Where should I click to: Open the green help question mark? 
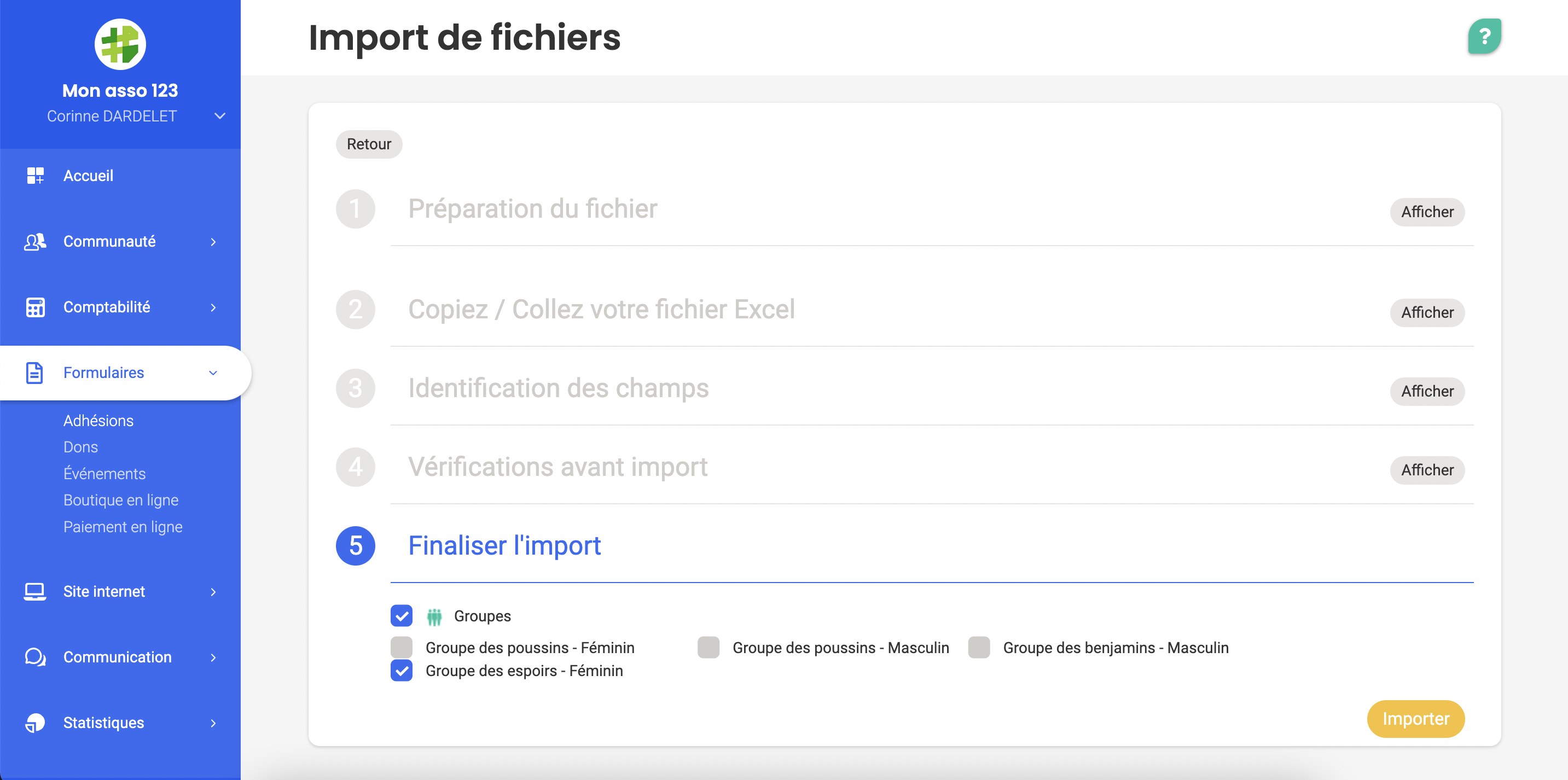click(1484, 37)
